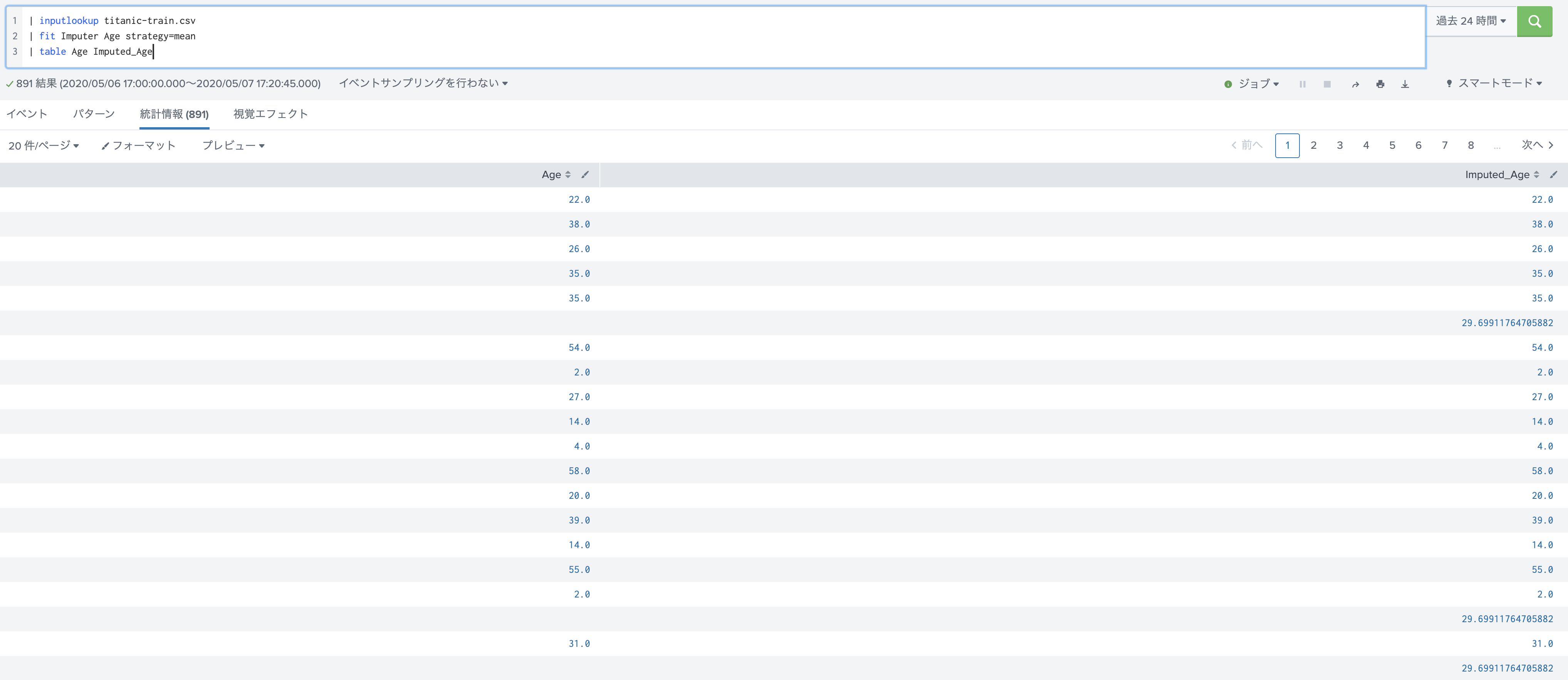Expand the ジョブ dropdown menu
The width and height of the screenshot is (1568, 680).
pyautogui.click(x=1258, y=84)
